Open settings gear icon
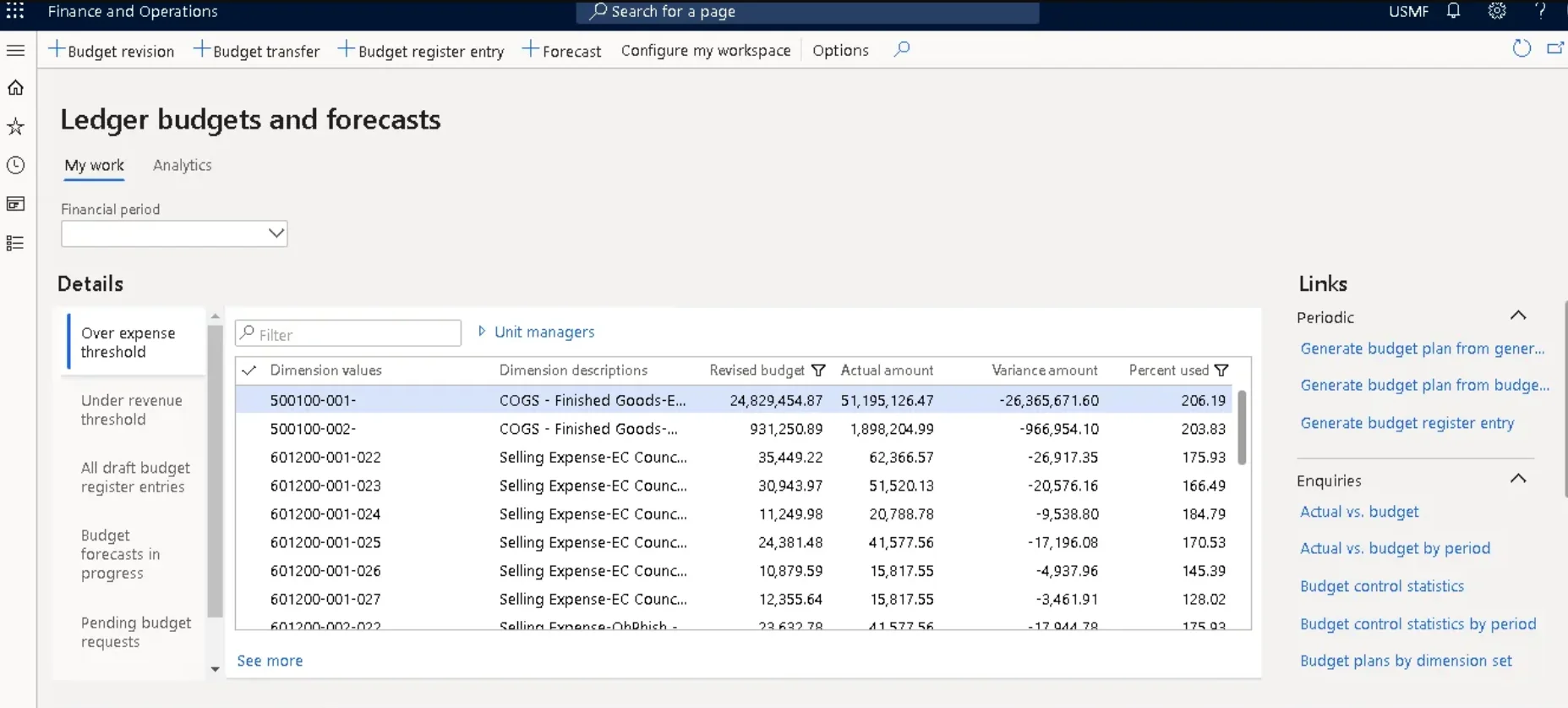This screenshot has width=1568, height=708. [1497, 11]
